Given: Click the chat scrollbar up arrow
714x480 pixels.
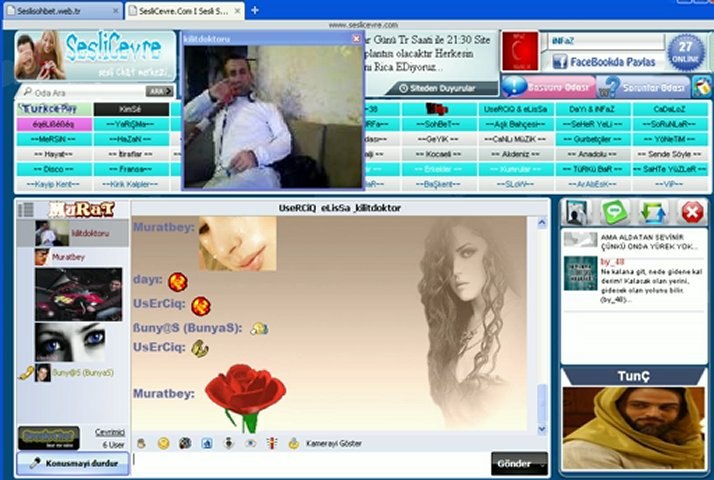Looking at the screenshot, I should point(542,223).
